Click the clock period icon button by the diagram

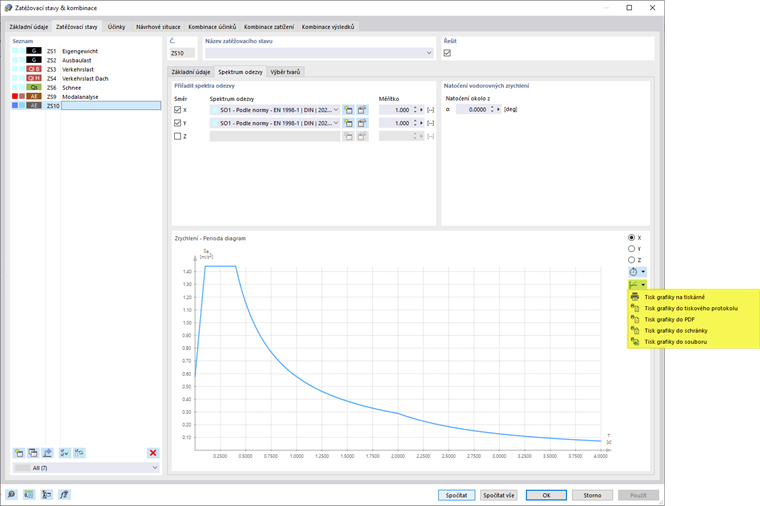click(633, 272)
